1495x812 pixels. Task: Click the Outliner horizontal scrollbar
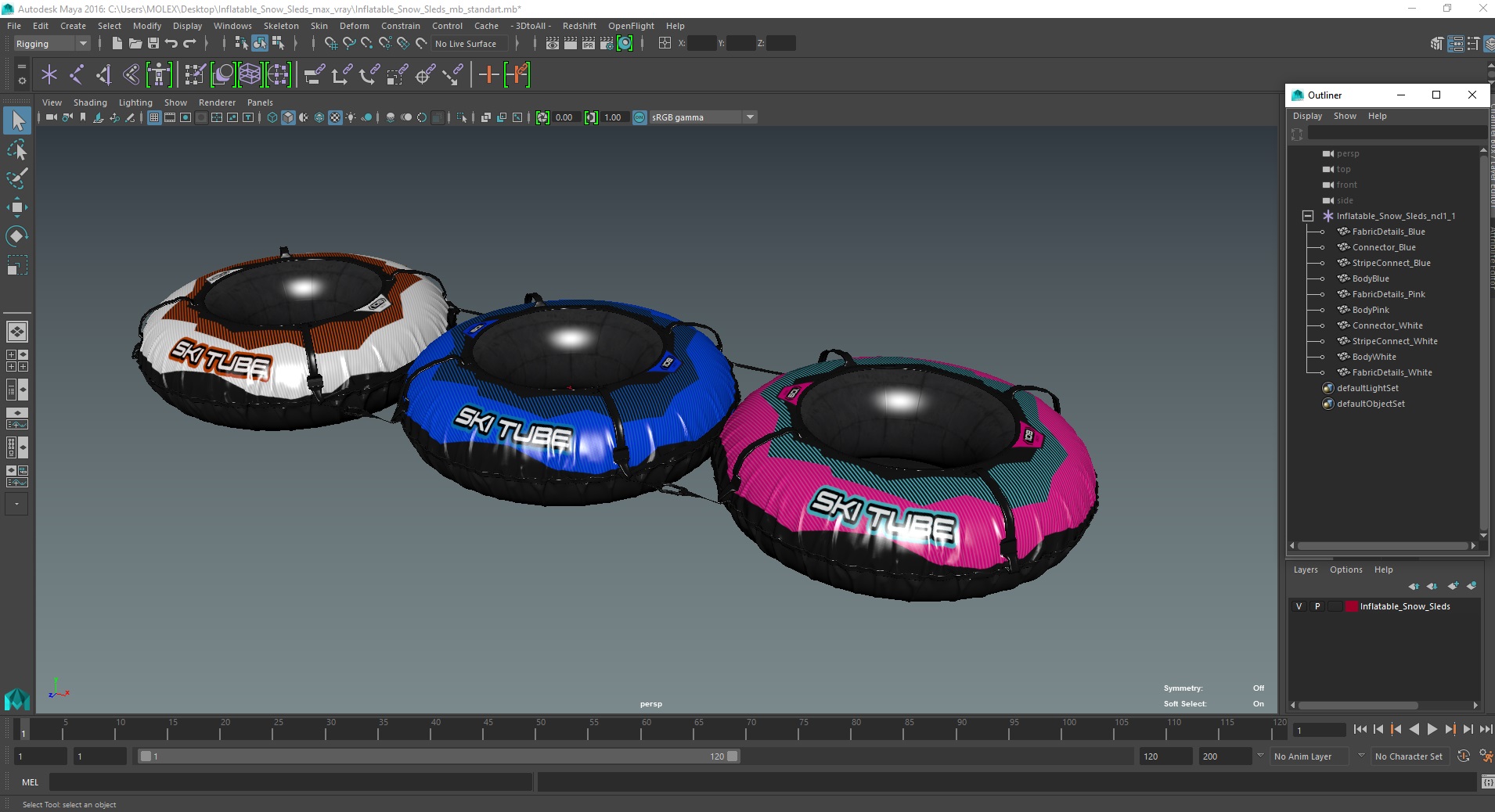coord(1382,546)
